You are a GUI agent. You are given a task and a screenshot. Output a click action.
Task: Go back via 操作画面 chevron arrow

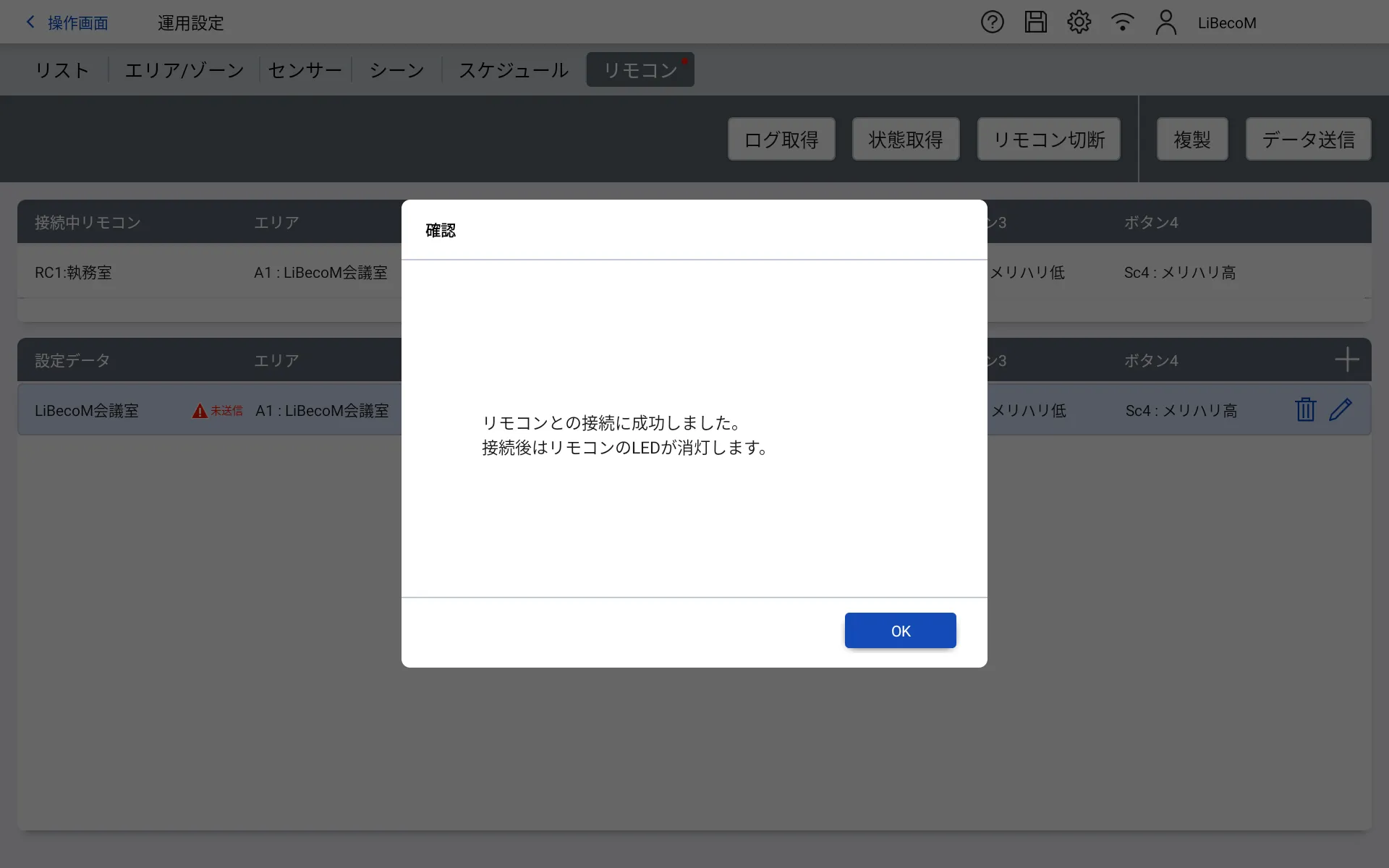coord(30,22)
